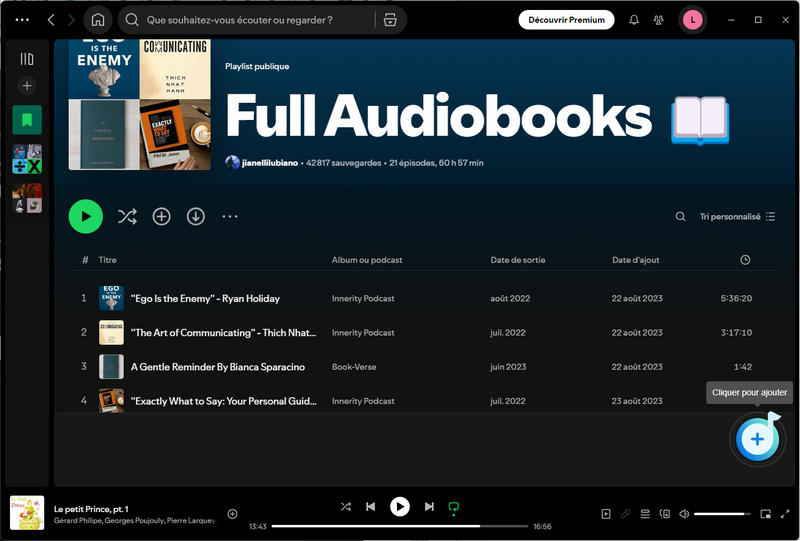Open the three-dot app menu
800x541 pixels.
(x=22, y=20)
